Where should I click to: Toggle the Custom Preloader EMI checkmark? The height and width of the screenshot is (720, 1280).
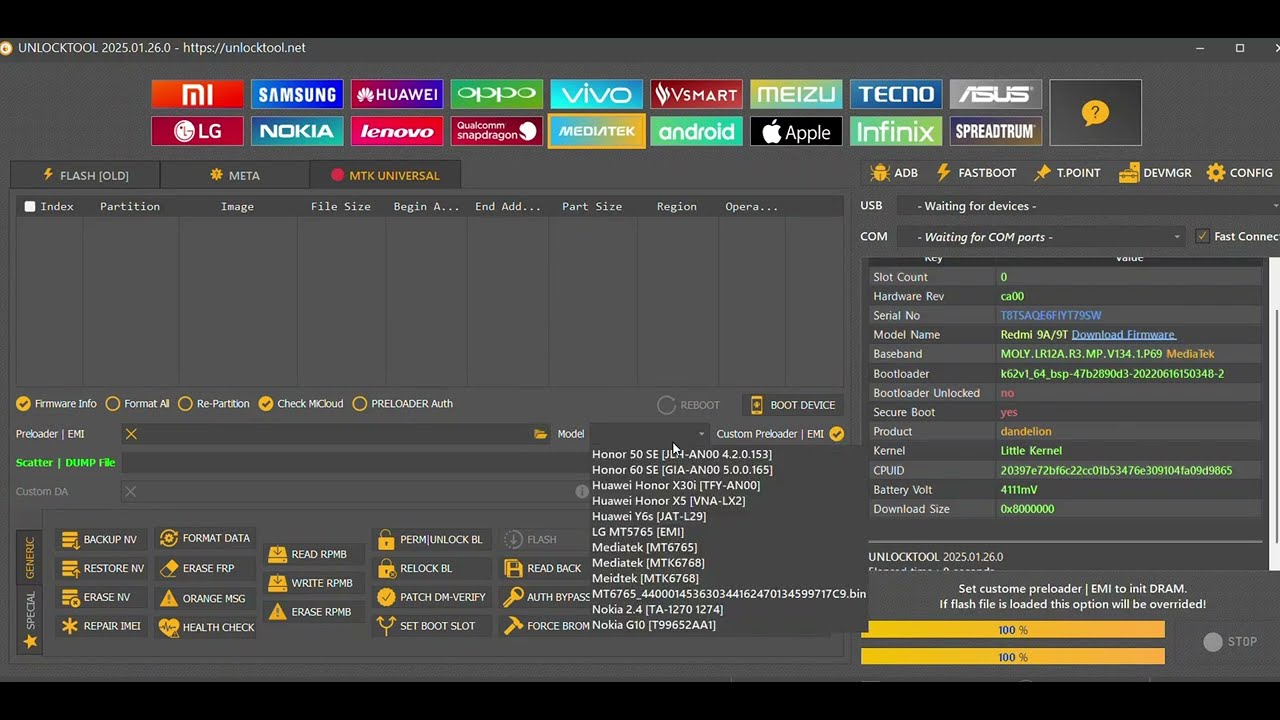[836, 434]
